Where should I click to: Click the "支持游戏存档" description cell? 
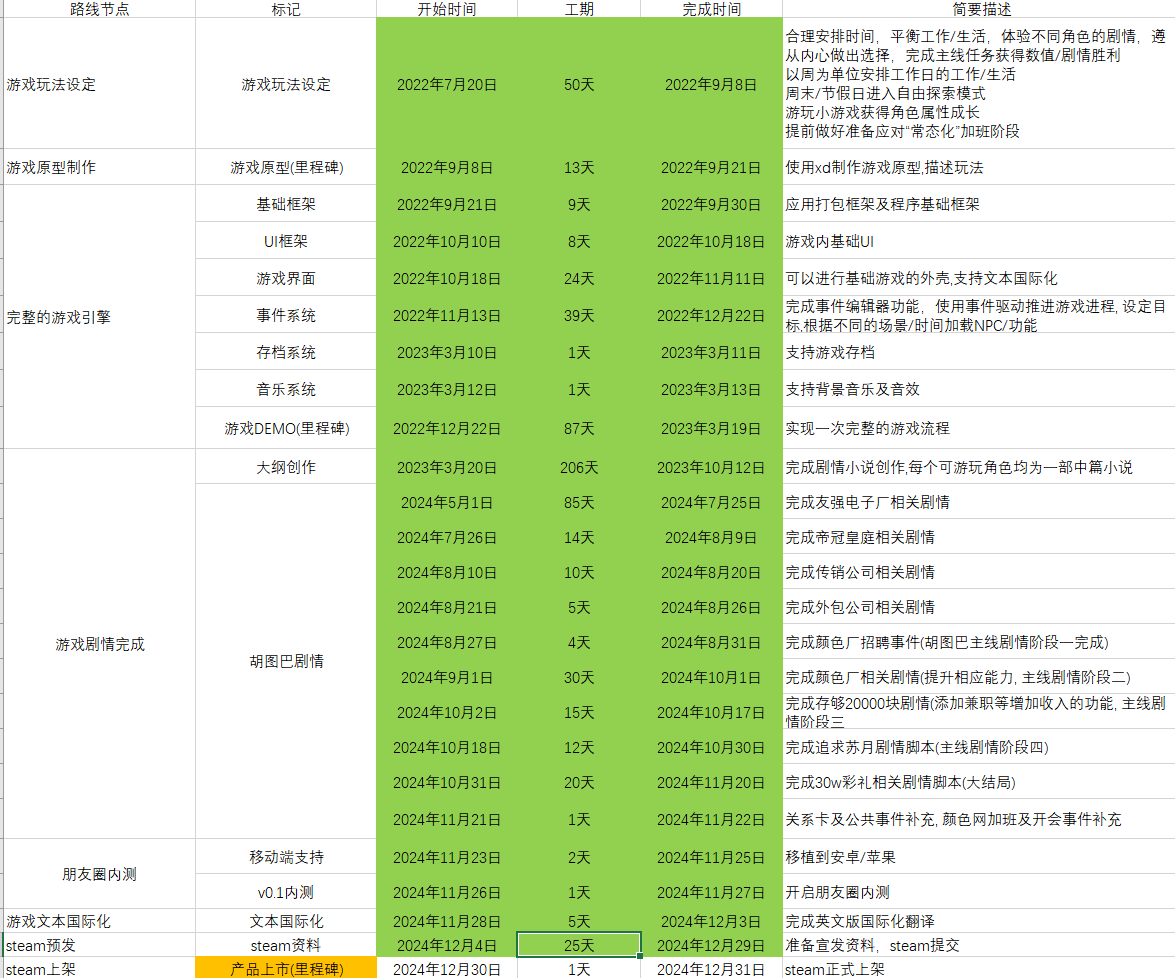coord(978,352)
